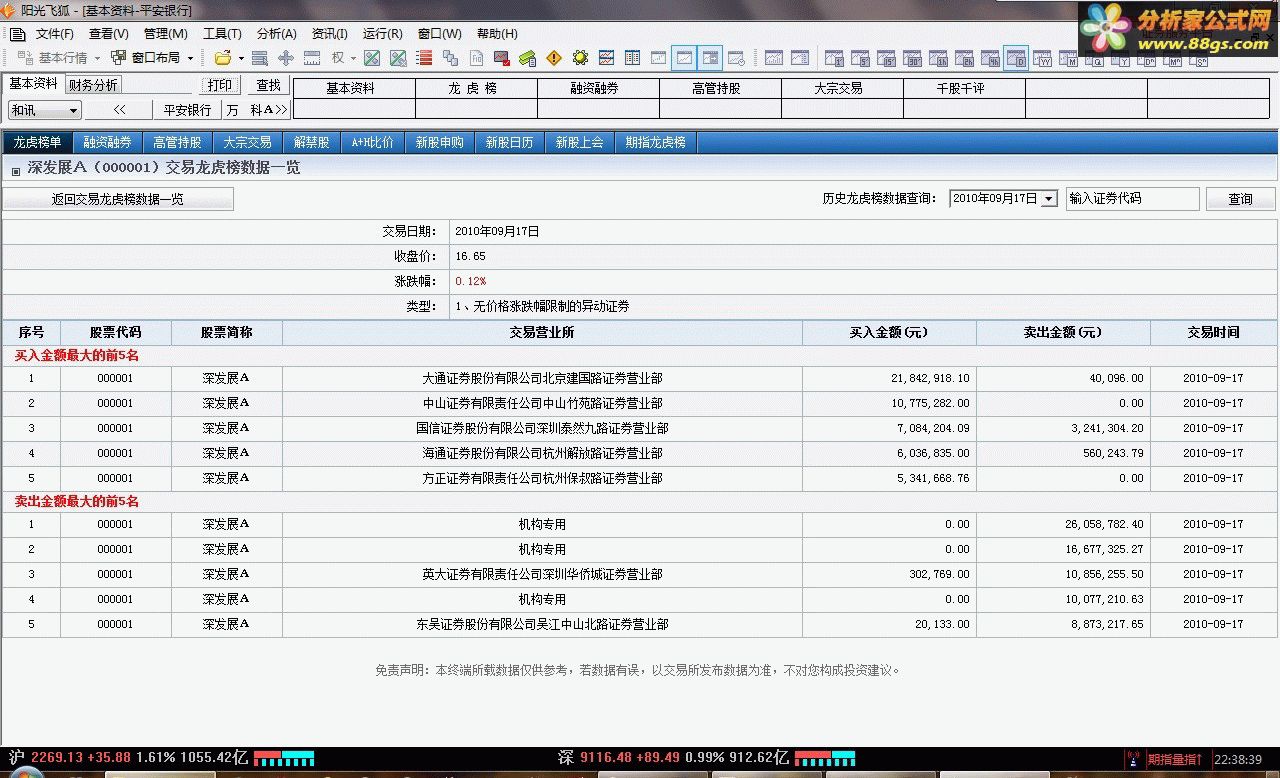Expand the folder icon dropdown arrow
This screenshot has height=778, width=1280.
pos(241,58)
